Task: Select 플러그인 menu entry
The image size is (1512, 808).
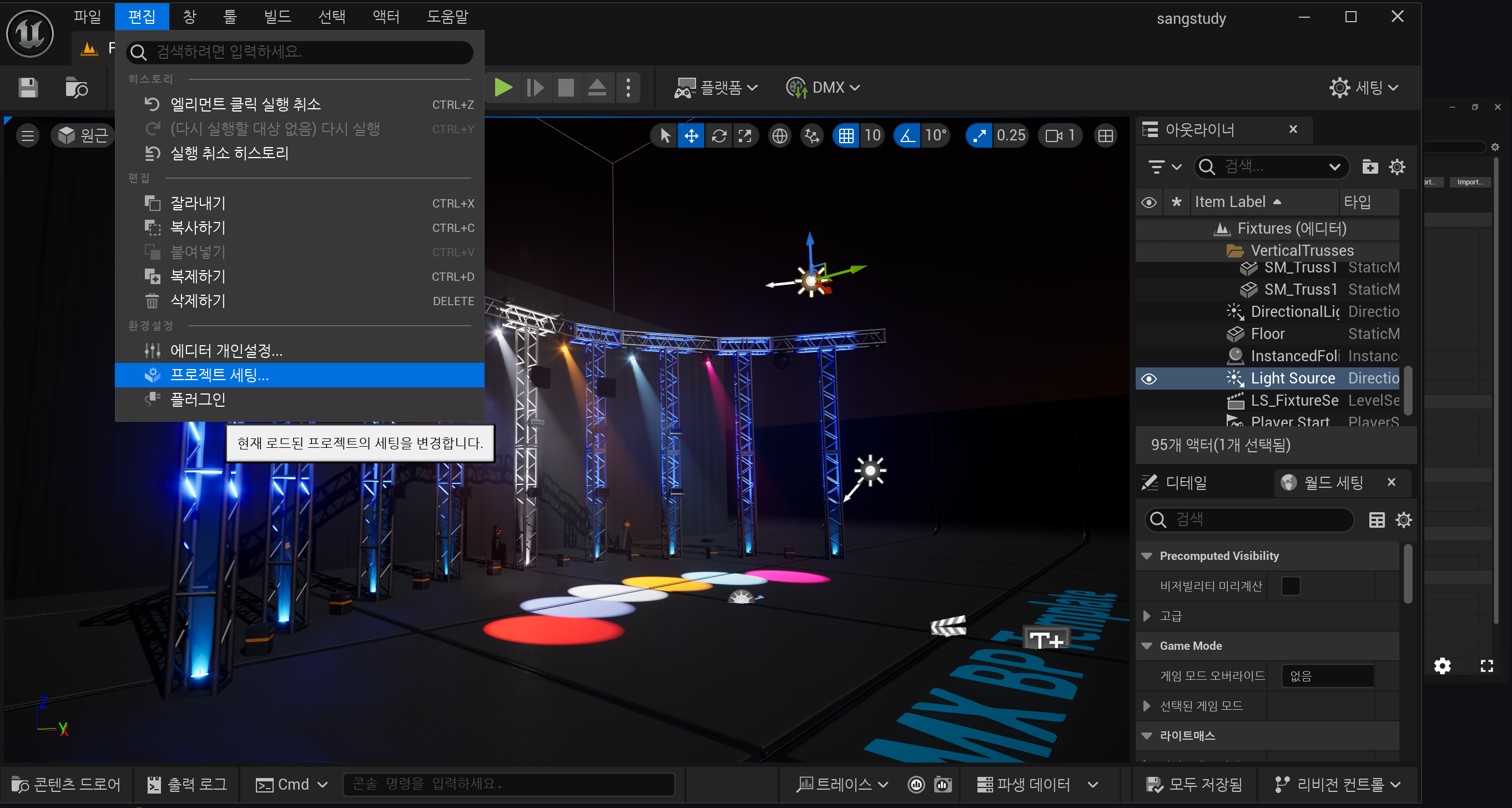Action: point(299,400)
